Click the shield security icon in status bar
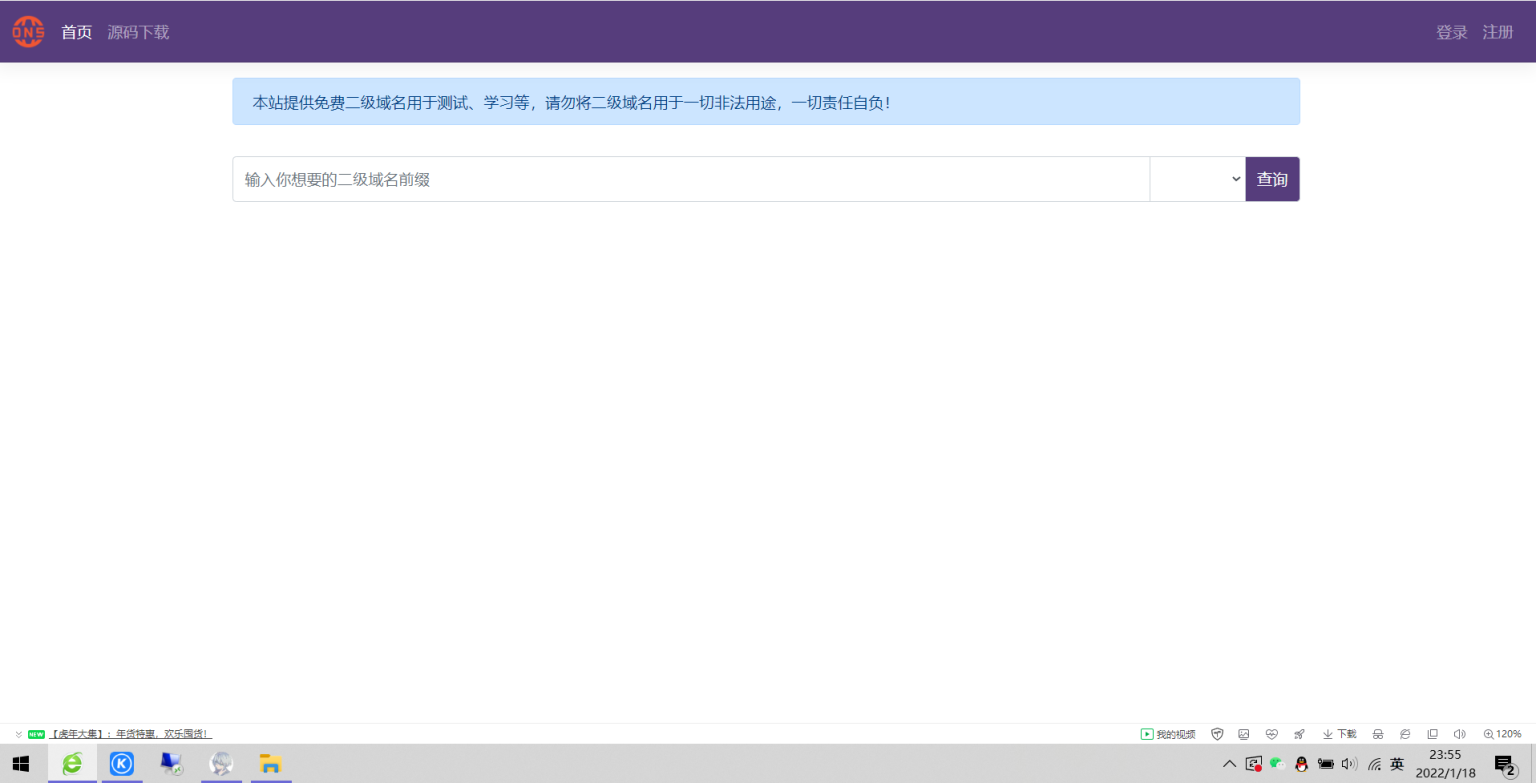The image size is (1536, 783). pos(1217,734)
